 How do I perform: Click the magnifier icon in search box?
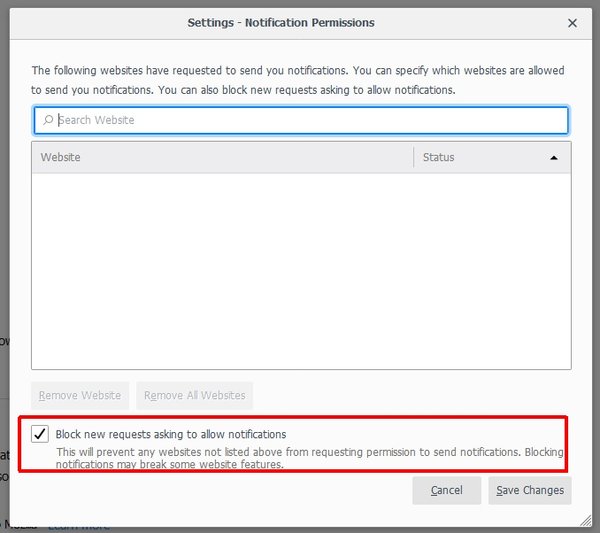(x=48, y=120)
